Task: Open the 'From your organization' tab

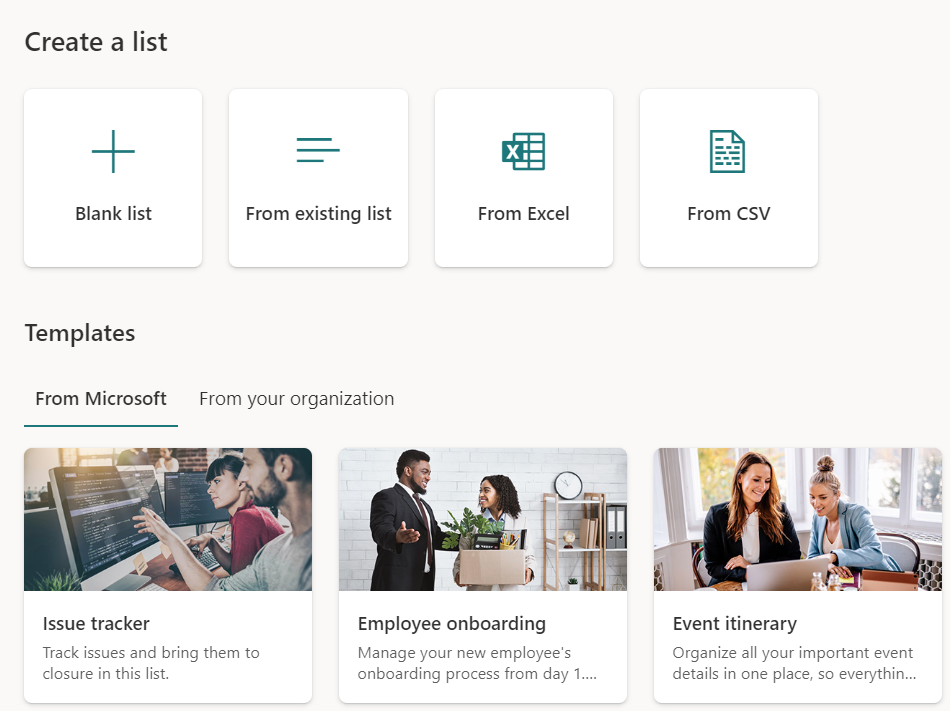Action: pyautogui.click(x=296, y=399)
